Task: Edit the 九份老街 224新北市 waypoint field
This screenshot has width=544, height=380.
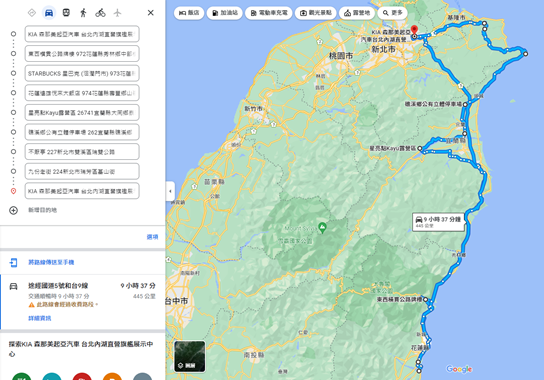Action: 82,171
